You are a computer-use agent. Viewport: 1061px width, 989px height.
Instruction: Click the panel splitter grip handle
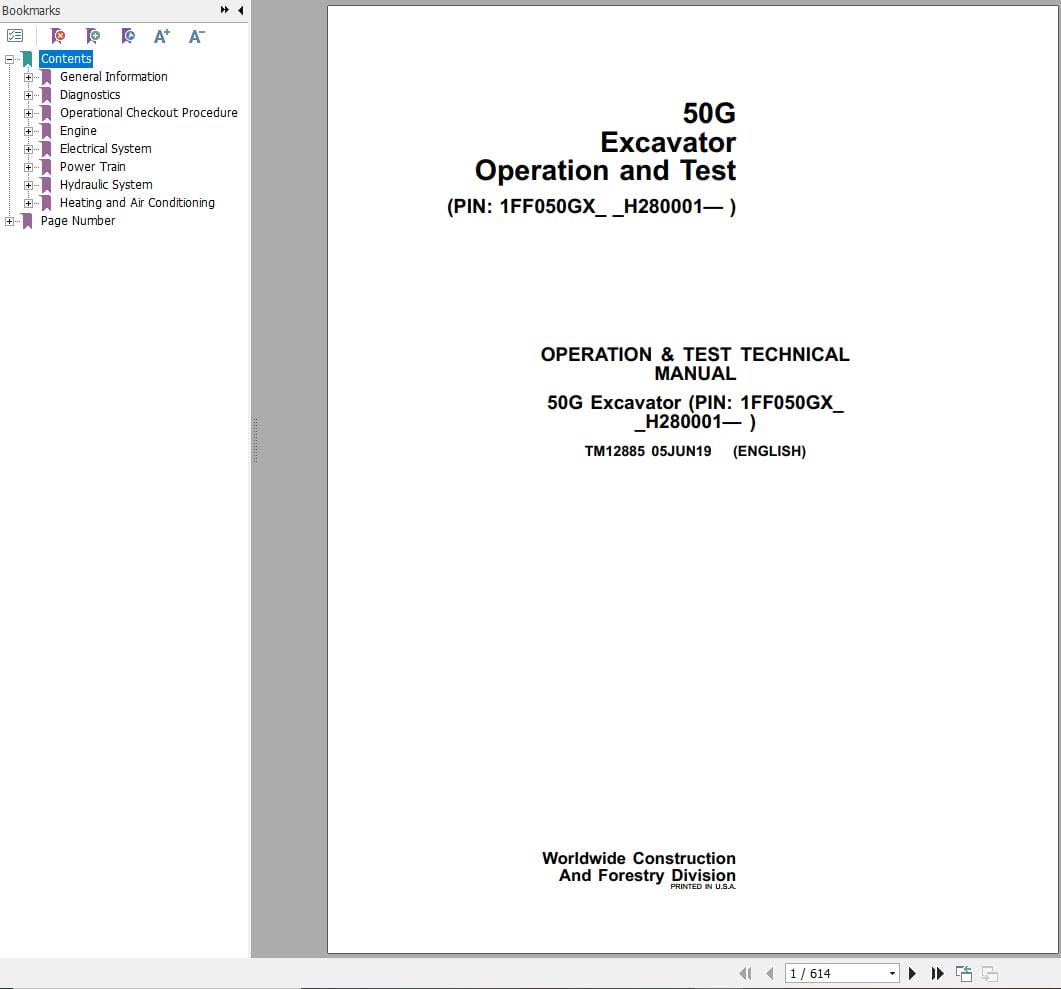pyautogui.click(x=255, y=440)
